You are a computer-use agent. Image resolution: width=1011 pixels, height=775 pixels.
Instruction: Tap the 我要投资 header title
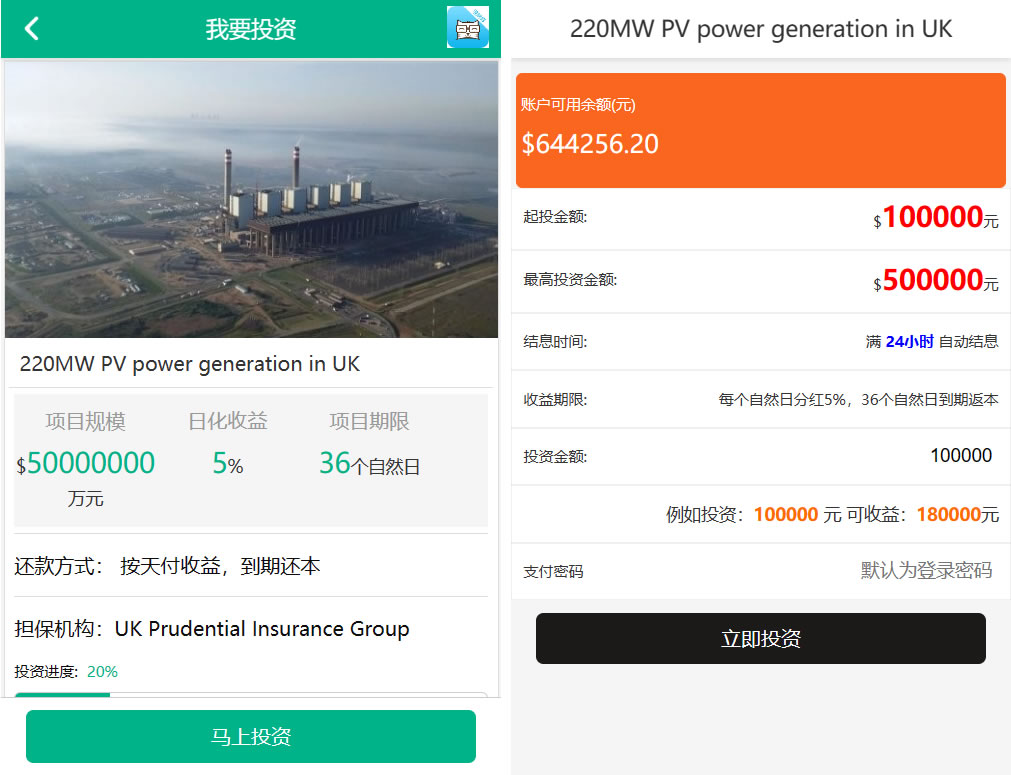coord(250,28)
